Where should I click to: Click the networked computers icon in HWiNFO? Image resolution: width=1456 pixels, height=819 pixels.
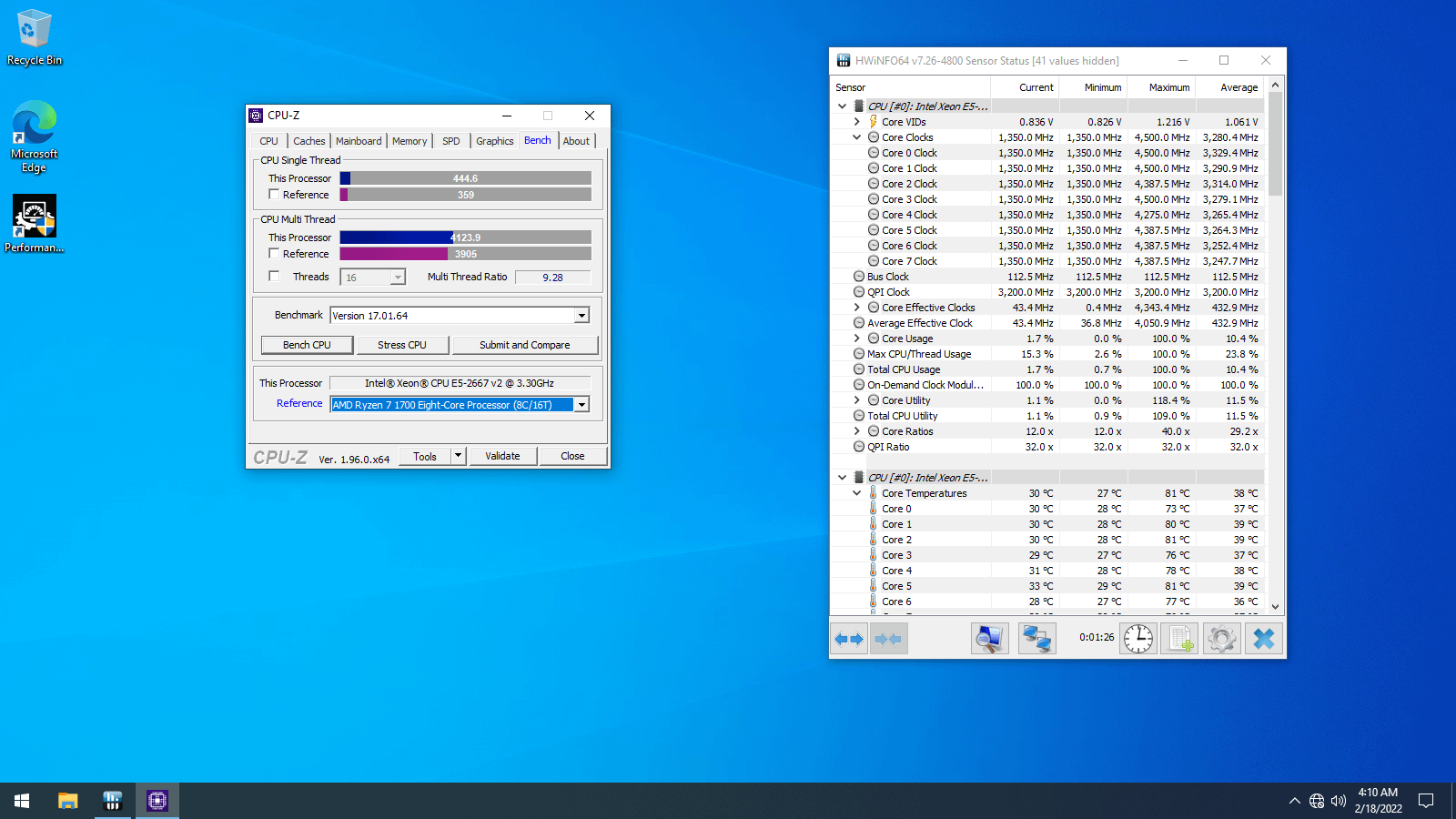(1036, 639)
